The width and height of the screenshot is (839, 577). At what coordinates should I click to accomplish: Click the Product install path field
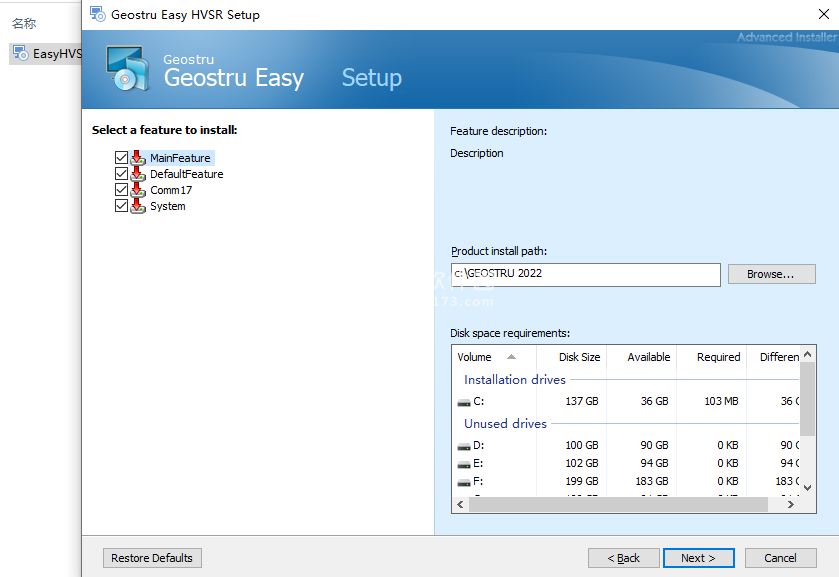click(585, 274)
